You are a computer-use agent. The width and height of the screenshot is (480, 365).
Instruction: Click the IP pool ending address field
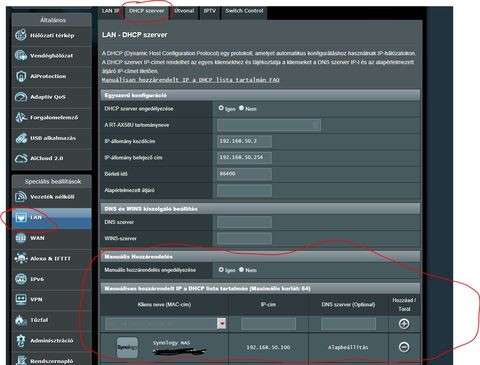pos(244,158)
